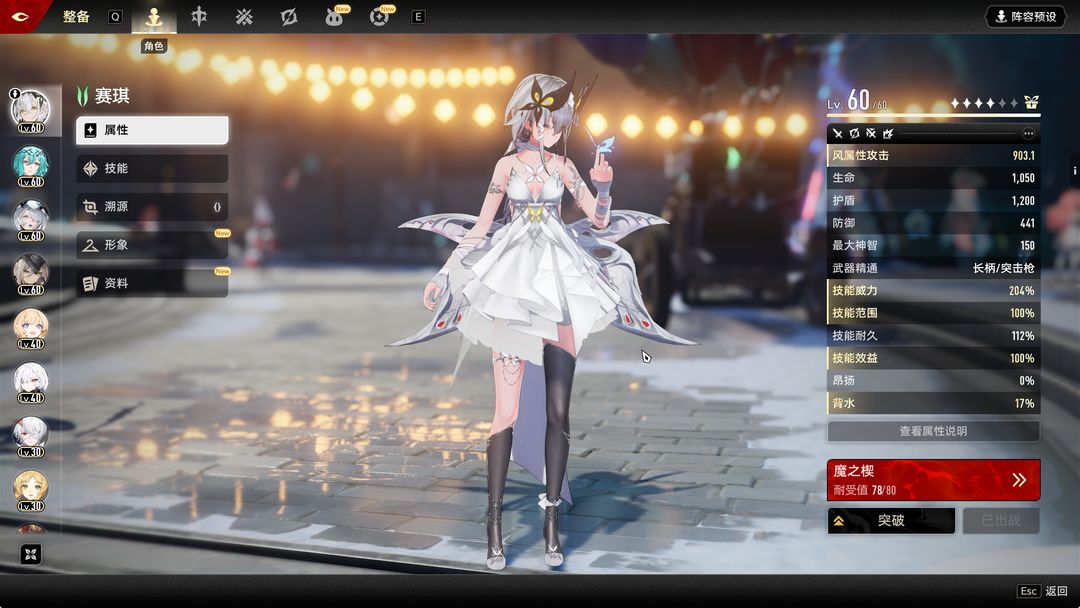Open the 资料 profile menu
Screen dimensions: 1080x608
coord(152,283)
